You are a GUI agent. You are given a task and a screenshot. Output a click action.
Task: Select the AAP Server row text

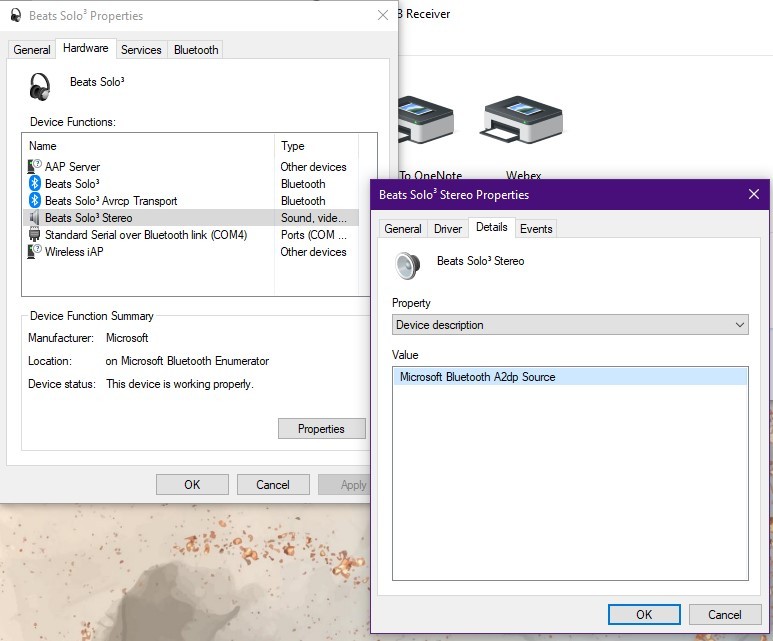[72, 167]
